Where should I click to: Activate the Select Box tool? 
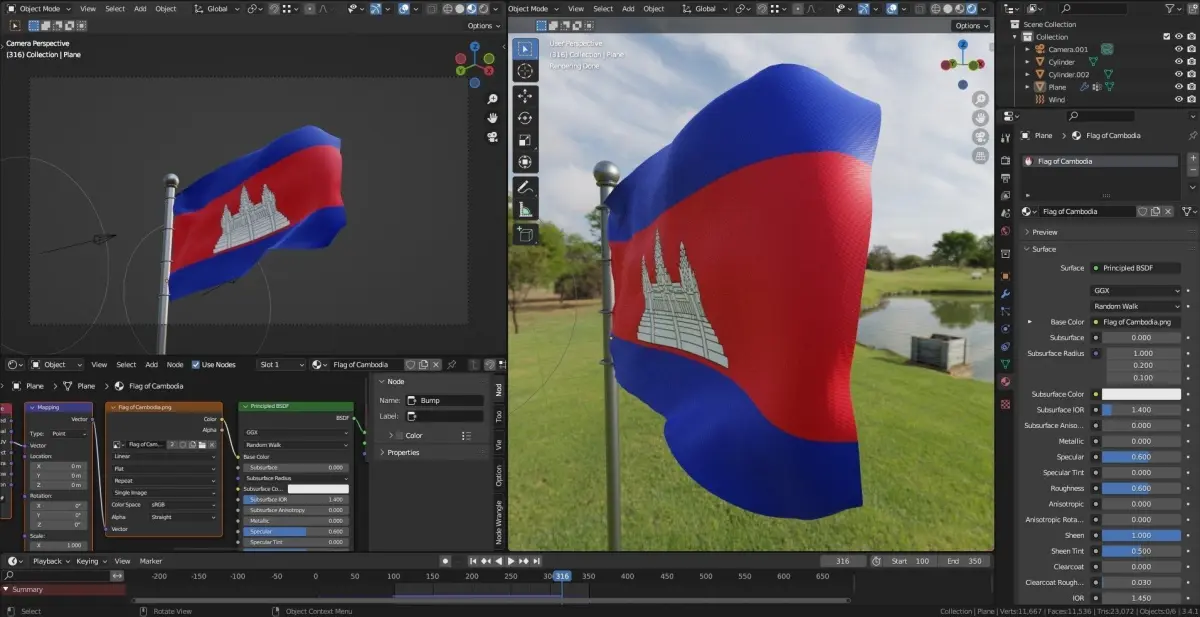(525, 48)
